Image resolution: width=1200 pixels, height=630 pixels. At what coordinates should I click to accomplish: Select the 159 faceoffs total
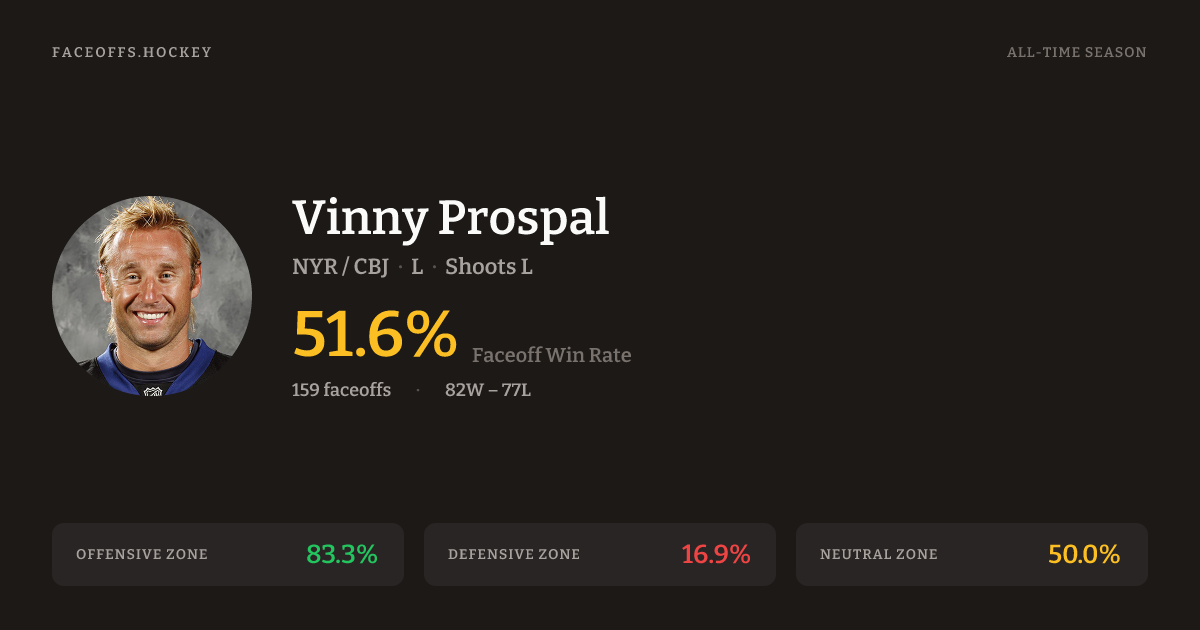tap(341, 390)
